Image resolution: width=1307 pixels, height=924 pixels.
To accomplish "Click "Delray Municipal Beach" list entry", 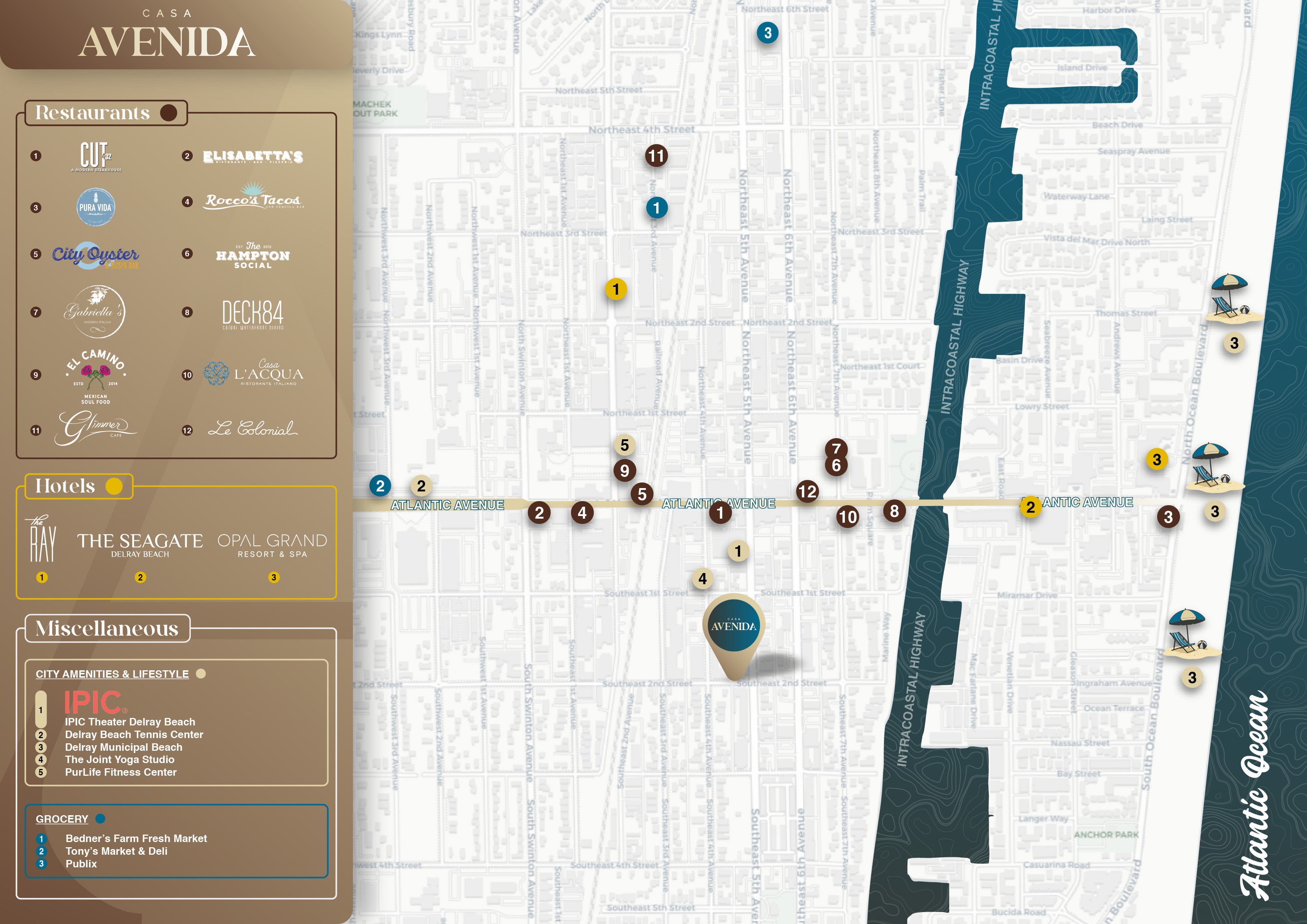I will click(x=123, y=747).
